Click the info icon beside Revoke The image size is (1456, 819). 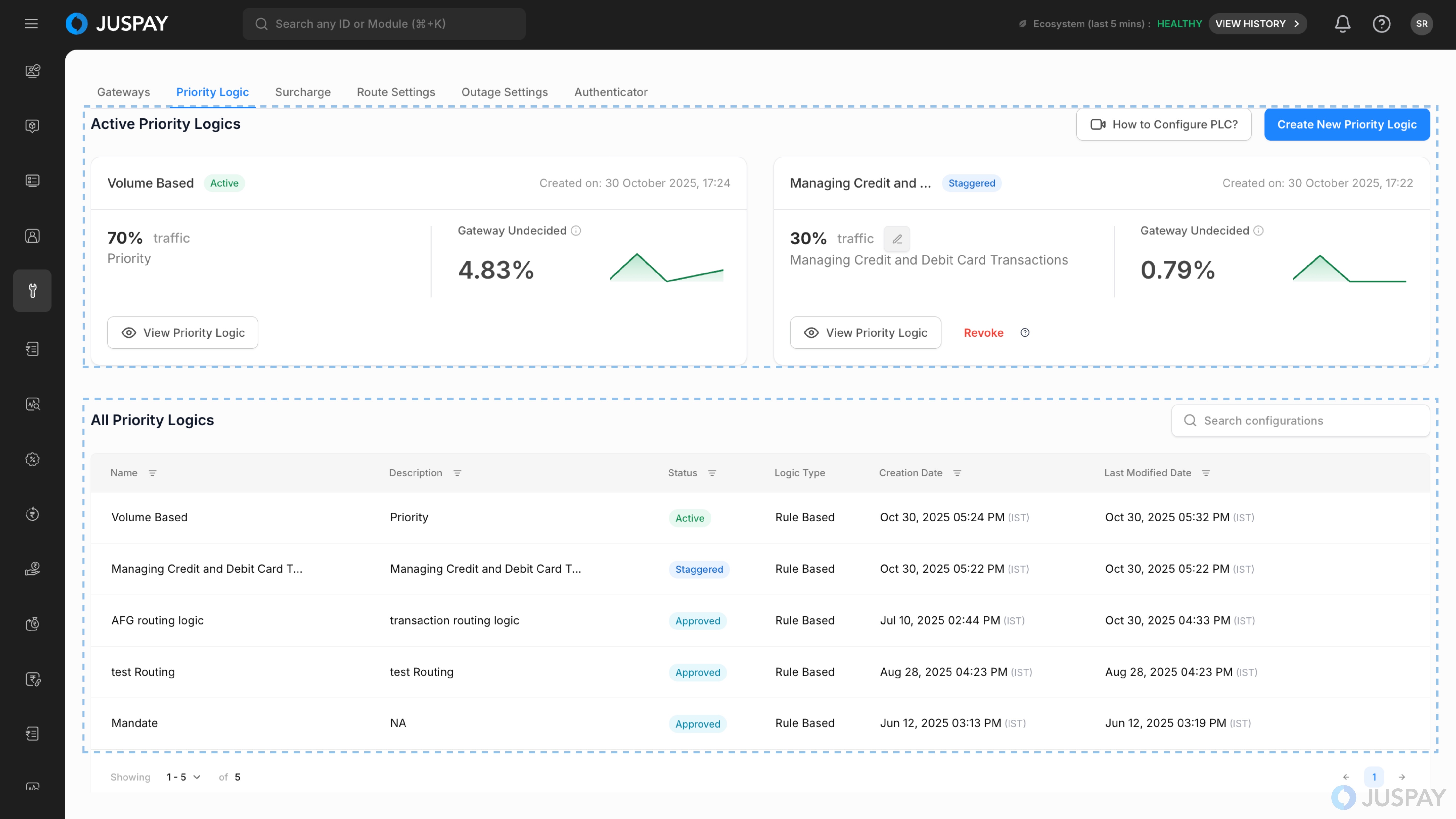[x=1025, y=333]
